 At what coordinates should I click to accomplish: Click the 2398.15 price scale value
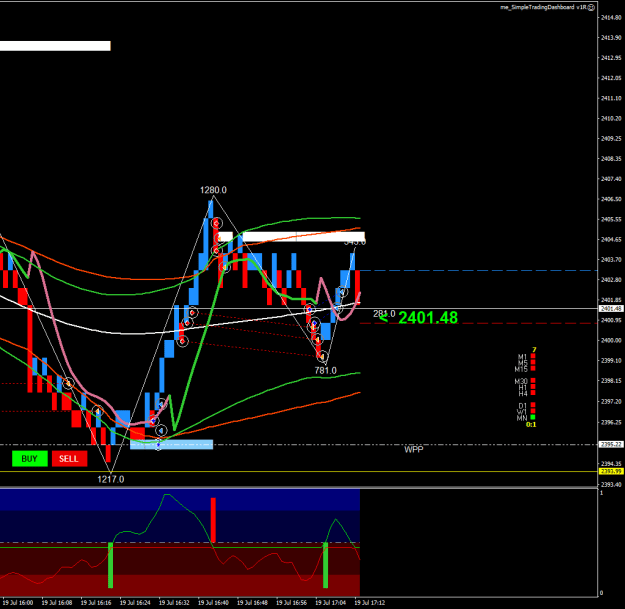pos(611,381)
